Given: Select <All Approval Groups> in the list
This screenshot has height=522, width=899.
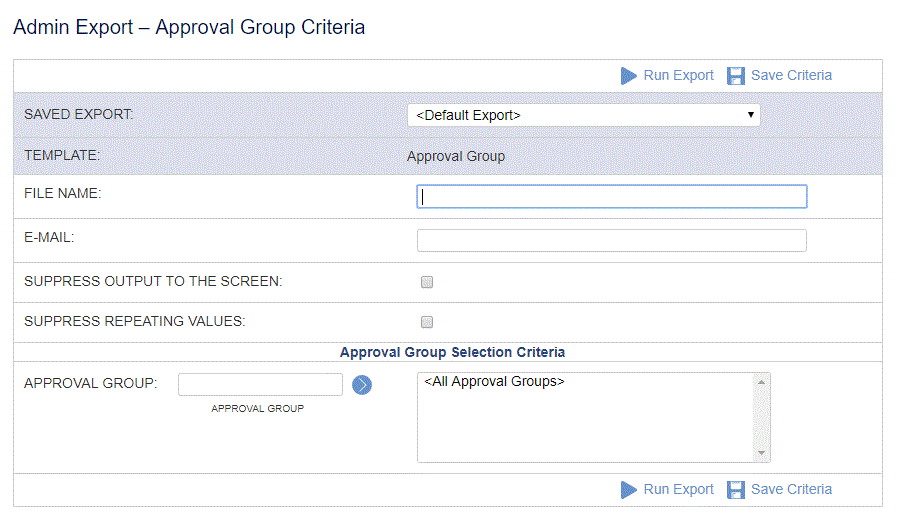Looking at the screenshot, I should tap(494, 382).
